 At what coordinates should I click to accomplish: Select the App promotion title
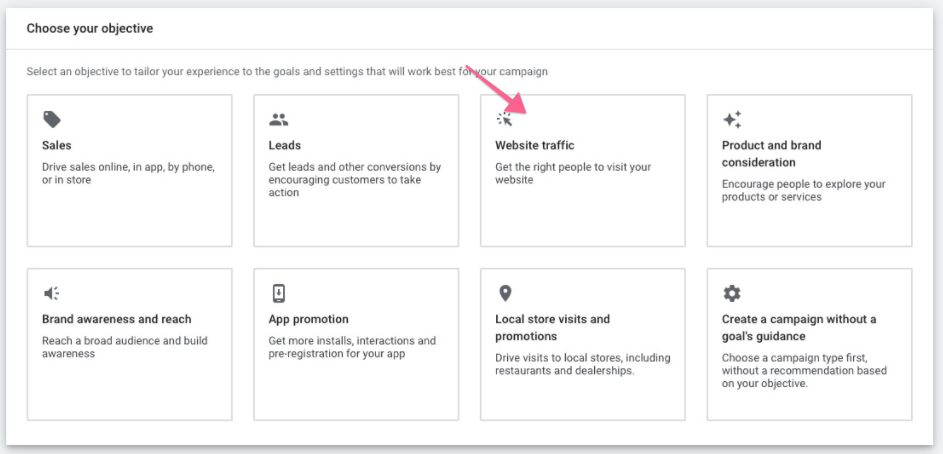[x=308, y=320]
